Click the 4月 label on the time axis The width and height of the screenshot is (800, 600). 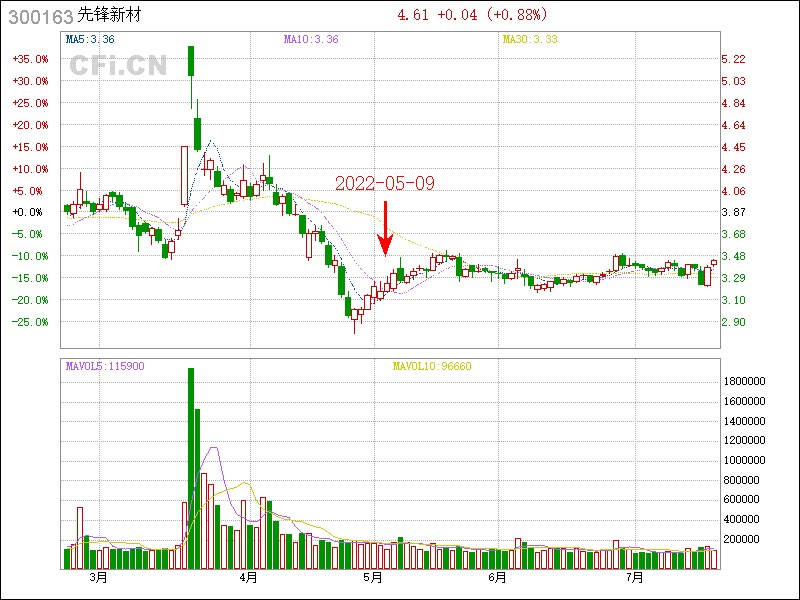coord(248,578)
